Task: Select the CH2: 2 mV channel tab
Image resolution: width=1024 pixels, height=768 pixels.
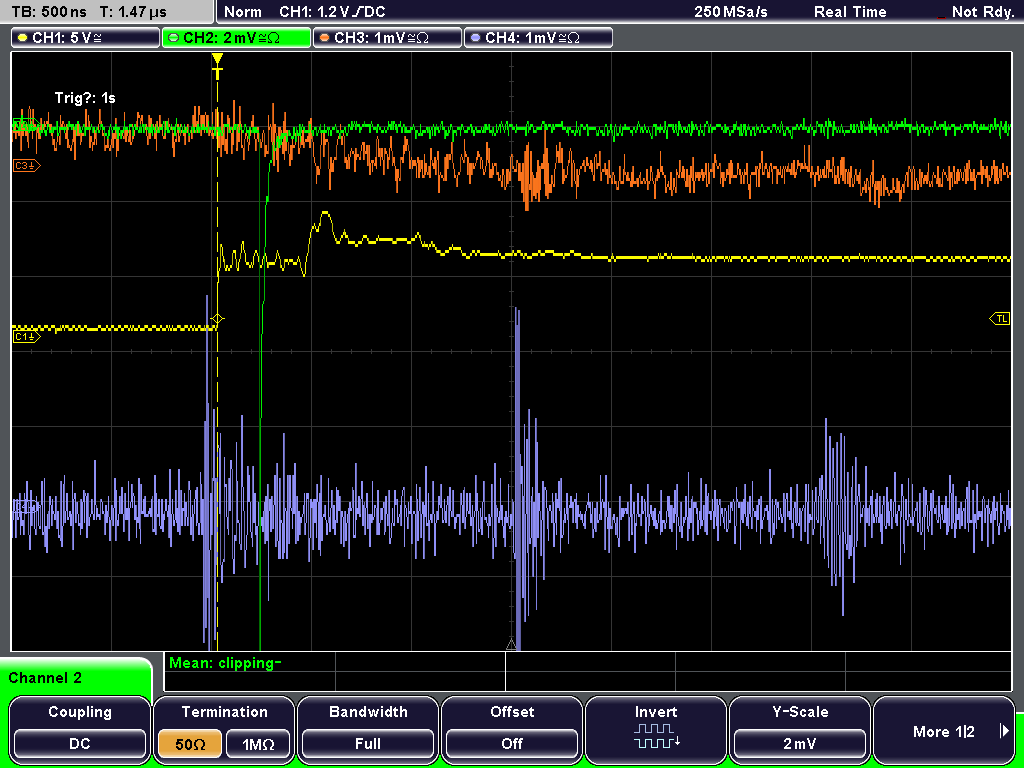Action: pyautogui.click(x=236, y=38)
